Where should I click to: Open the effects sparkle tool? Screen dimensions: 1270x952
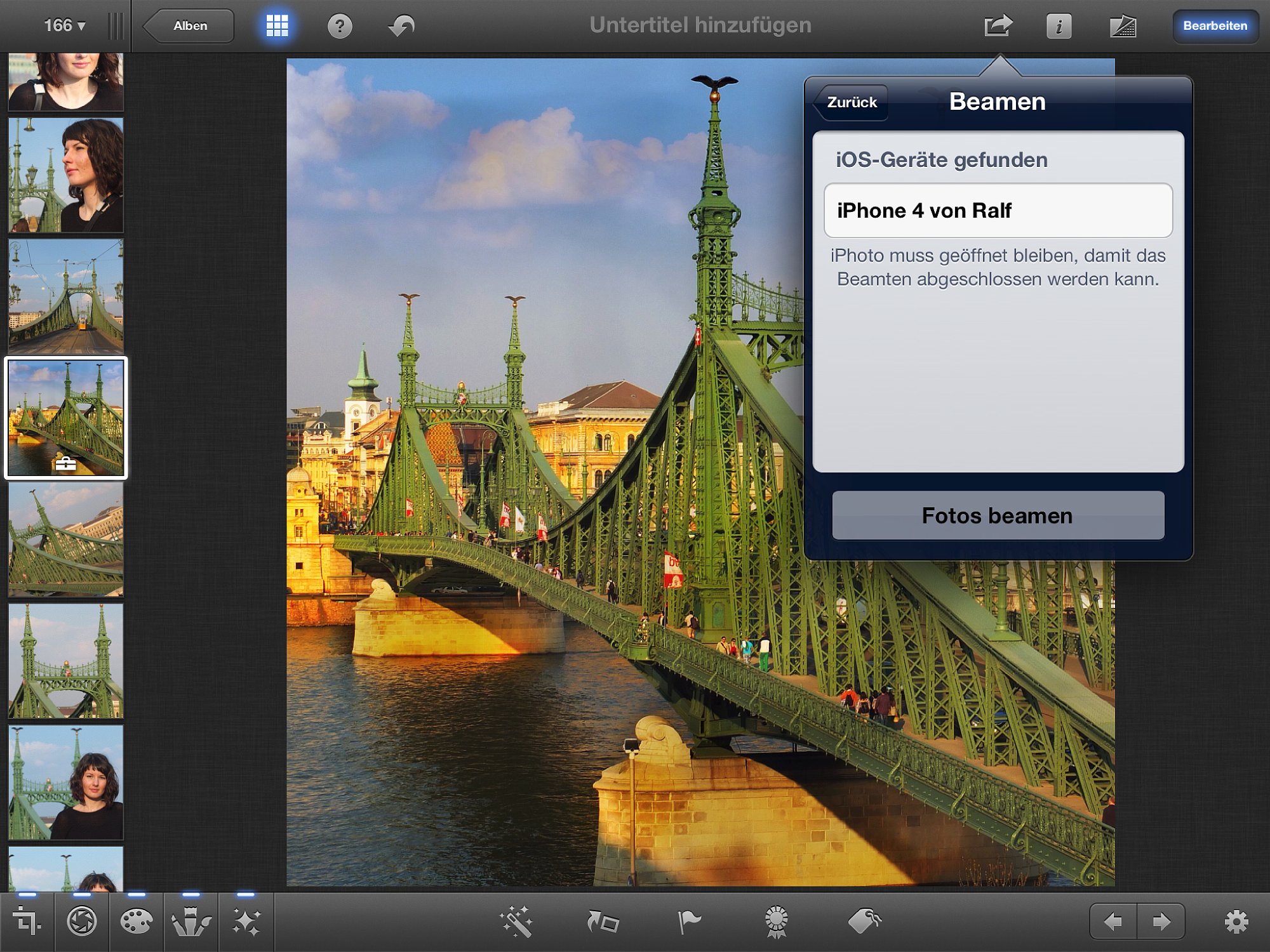click(246, 922)
